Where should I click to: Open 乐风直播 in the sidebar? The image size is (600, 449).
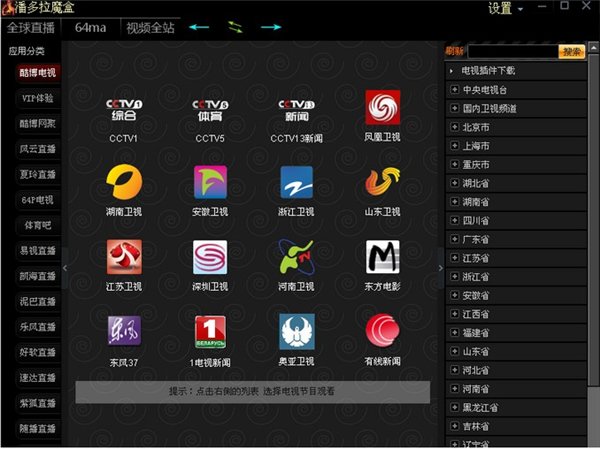pyautogui.click(x=38, y=327)
